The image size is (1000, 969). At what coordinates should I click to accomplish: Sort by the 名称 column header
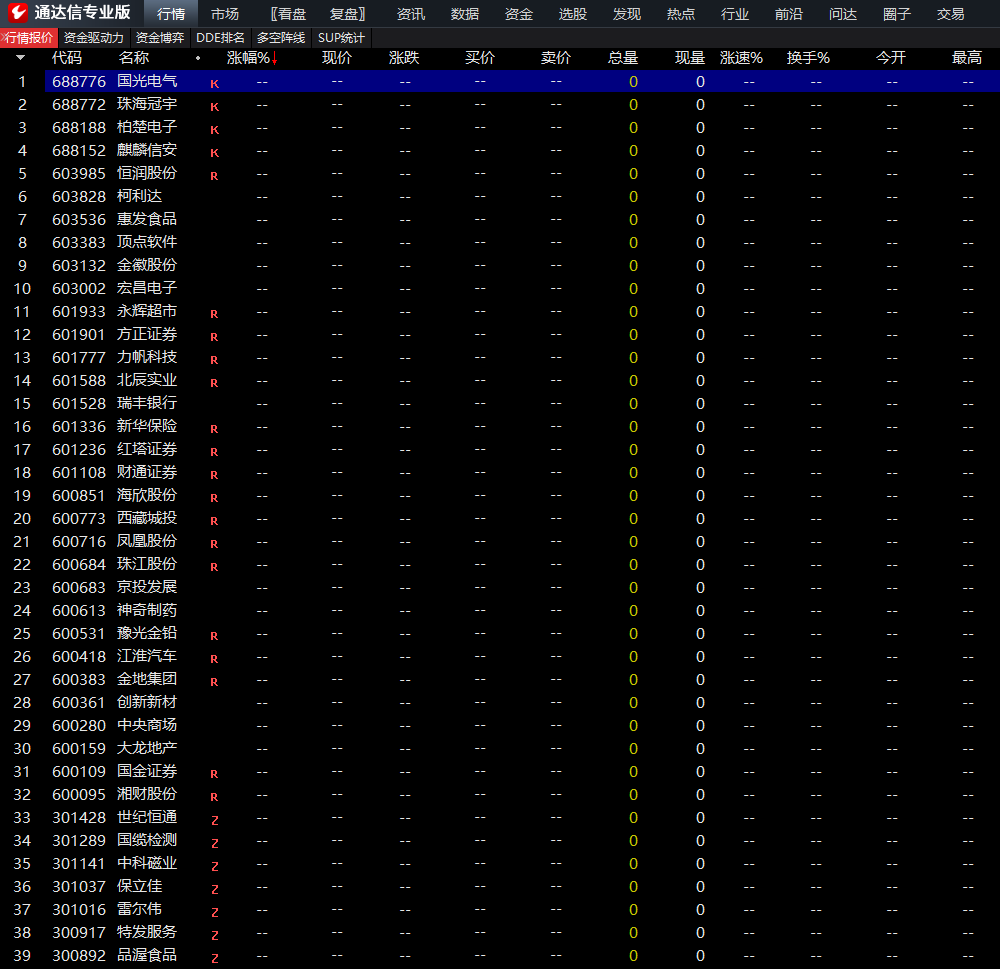click(x=134, y=58)
